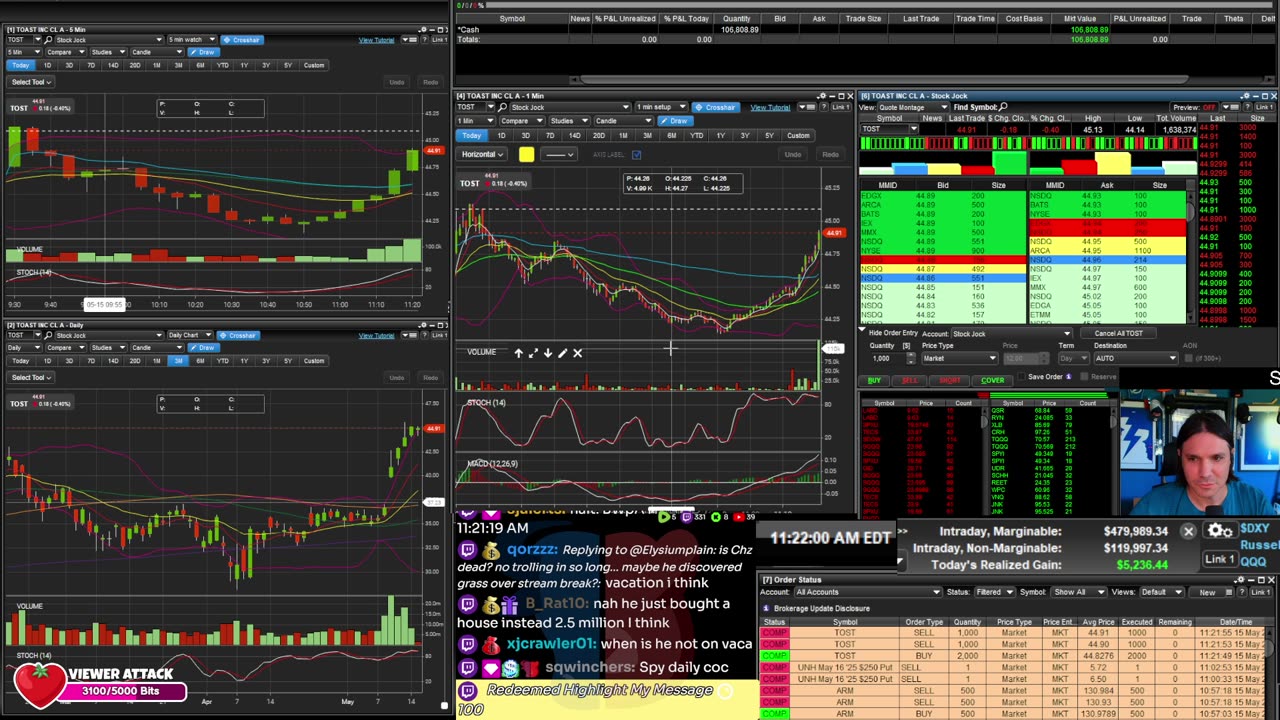Select the YTD range in the 1 Min chart
This screenshot has width=1280, height=720.
[696, 136]
